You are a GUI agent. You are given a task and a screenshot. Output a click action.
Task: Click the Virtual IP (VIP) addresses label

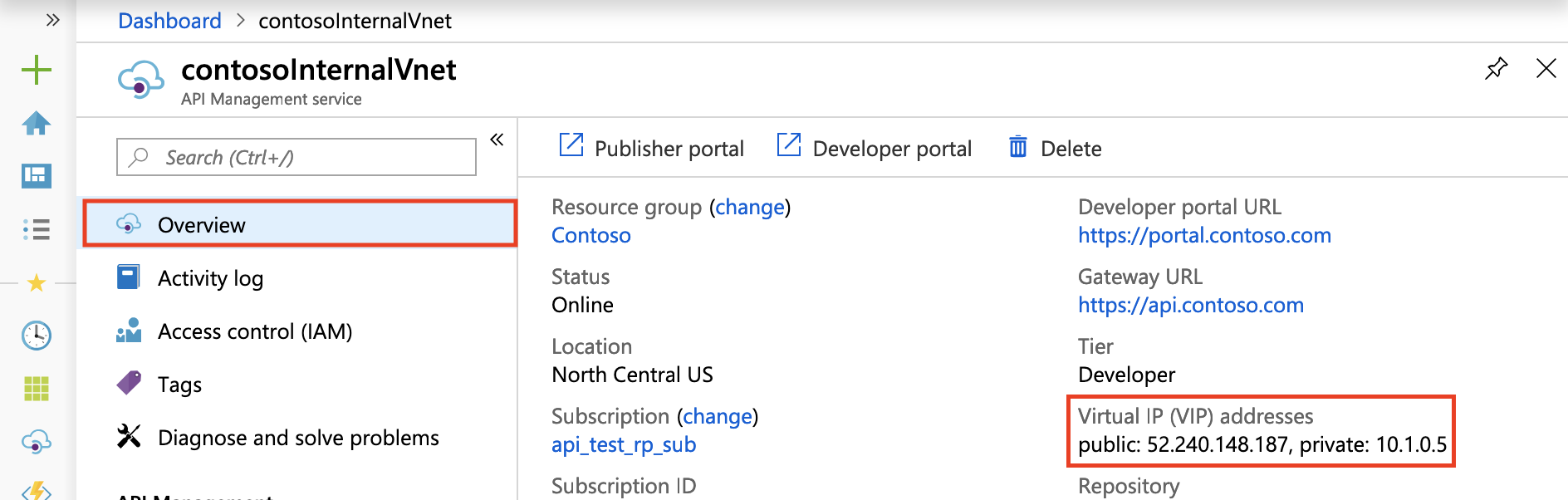[1195, 416]
